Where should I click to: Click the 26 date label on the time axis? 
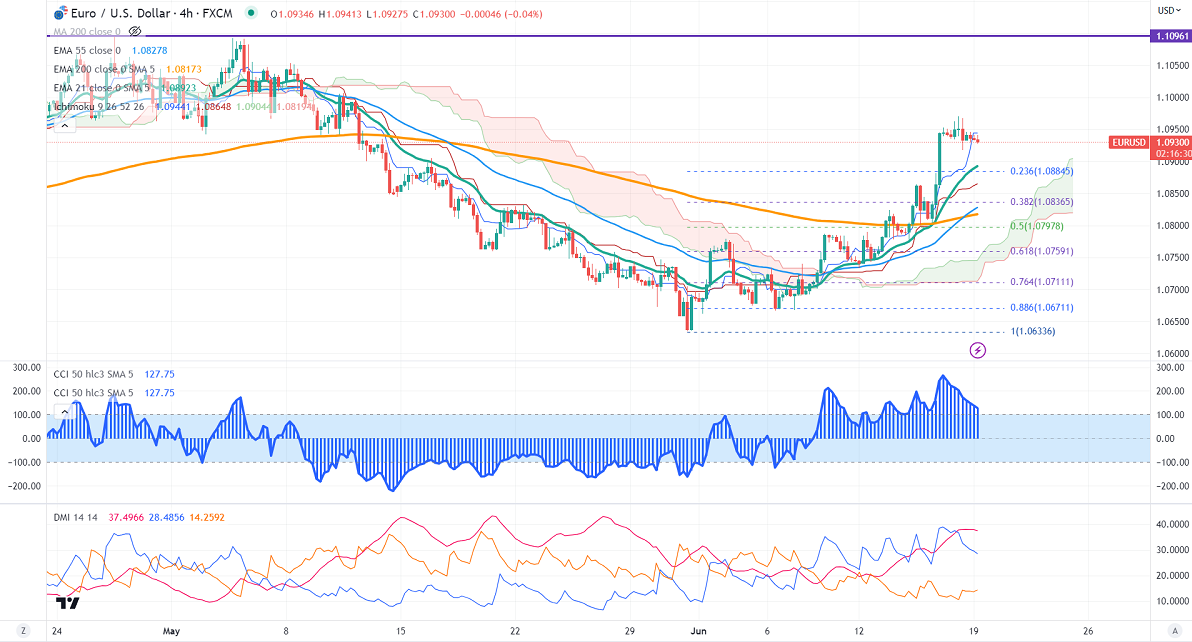pos(1088,631)
